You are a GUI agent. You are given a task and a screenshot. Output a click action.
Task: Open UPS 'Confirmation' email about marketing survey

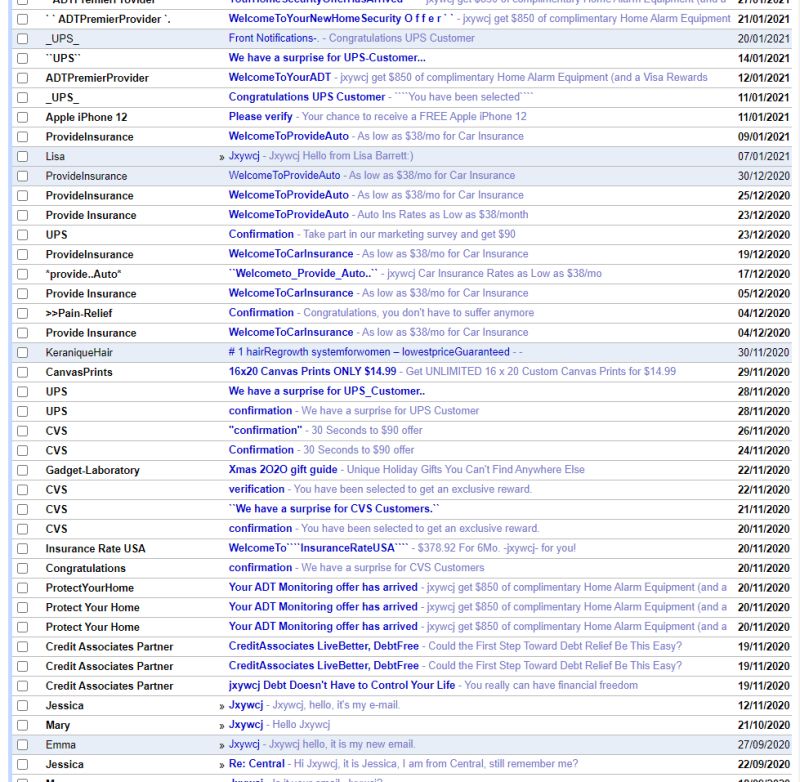point(261,234)
